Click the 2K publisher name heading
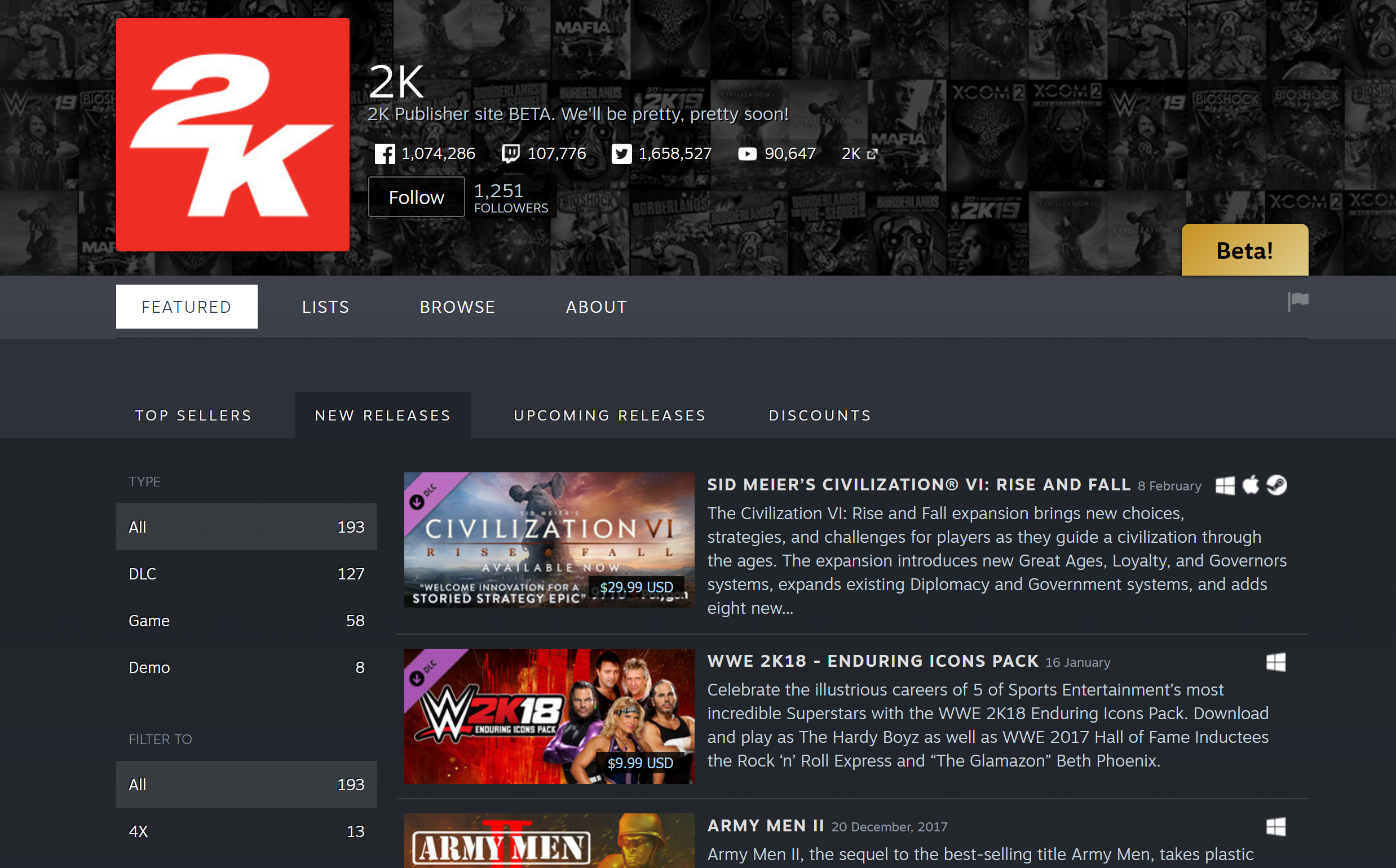 click(396, 82)
